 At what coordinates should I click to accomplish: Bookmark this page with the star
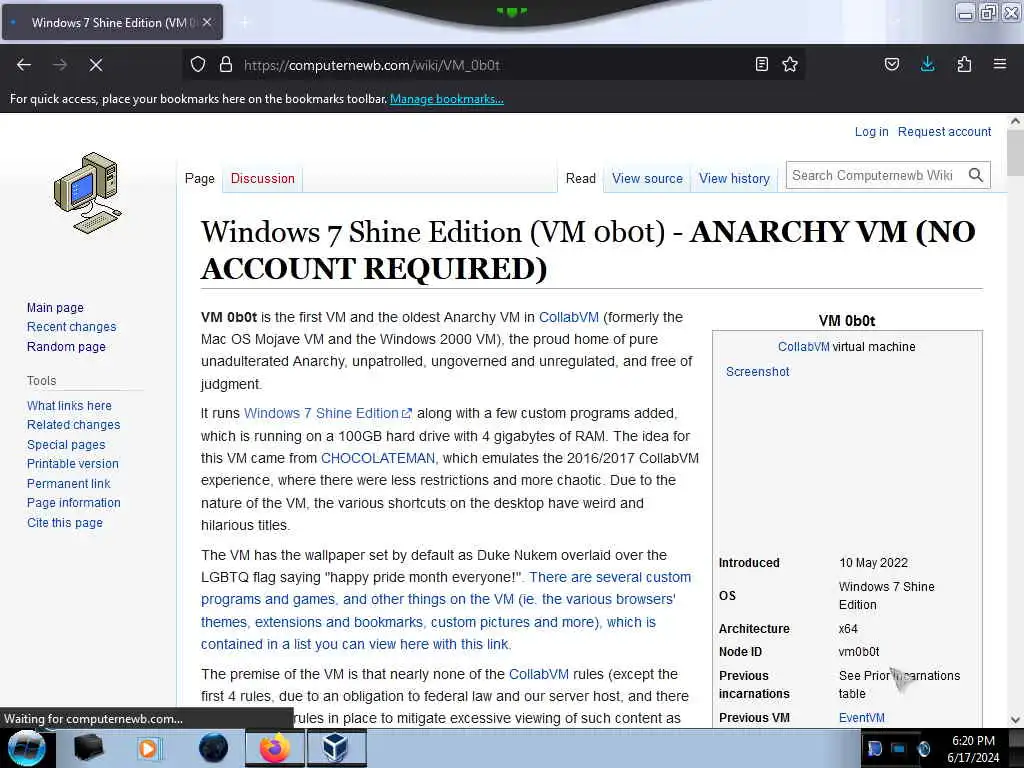(790, 64)
